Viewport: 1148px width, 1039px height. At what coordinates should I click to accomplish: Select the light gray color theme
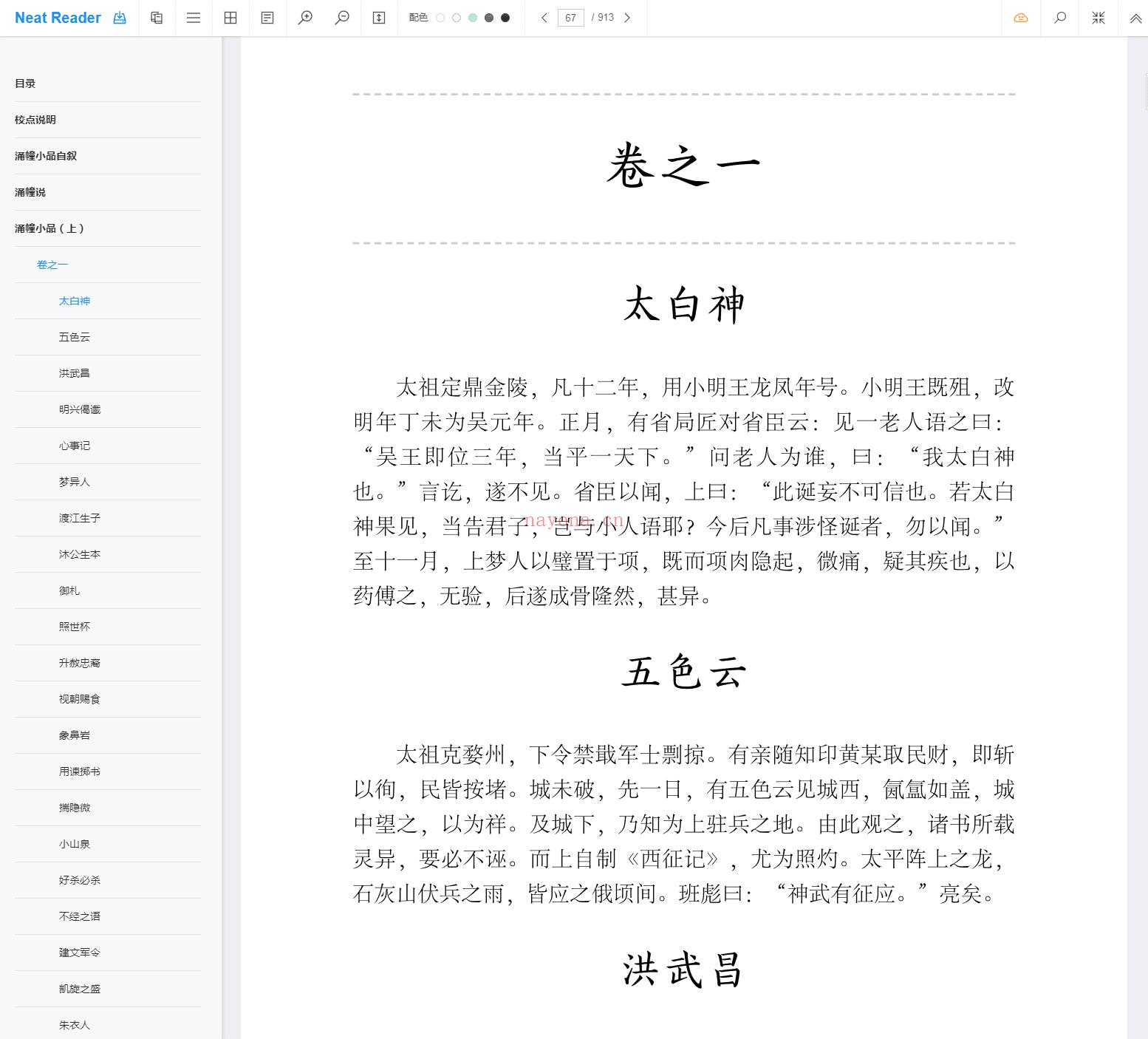point(457,18)
